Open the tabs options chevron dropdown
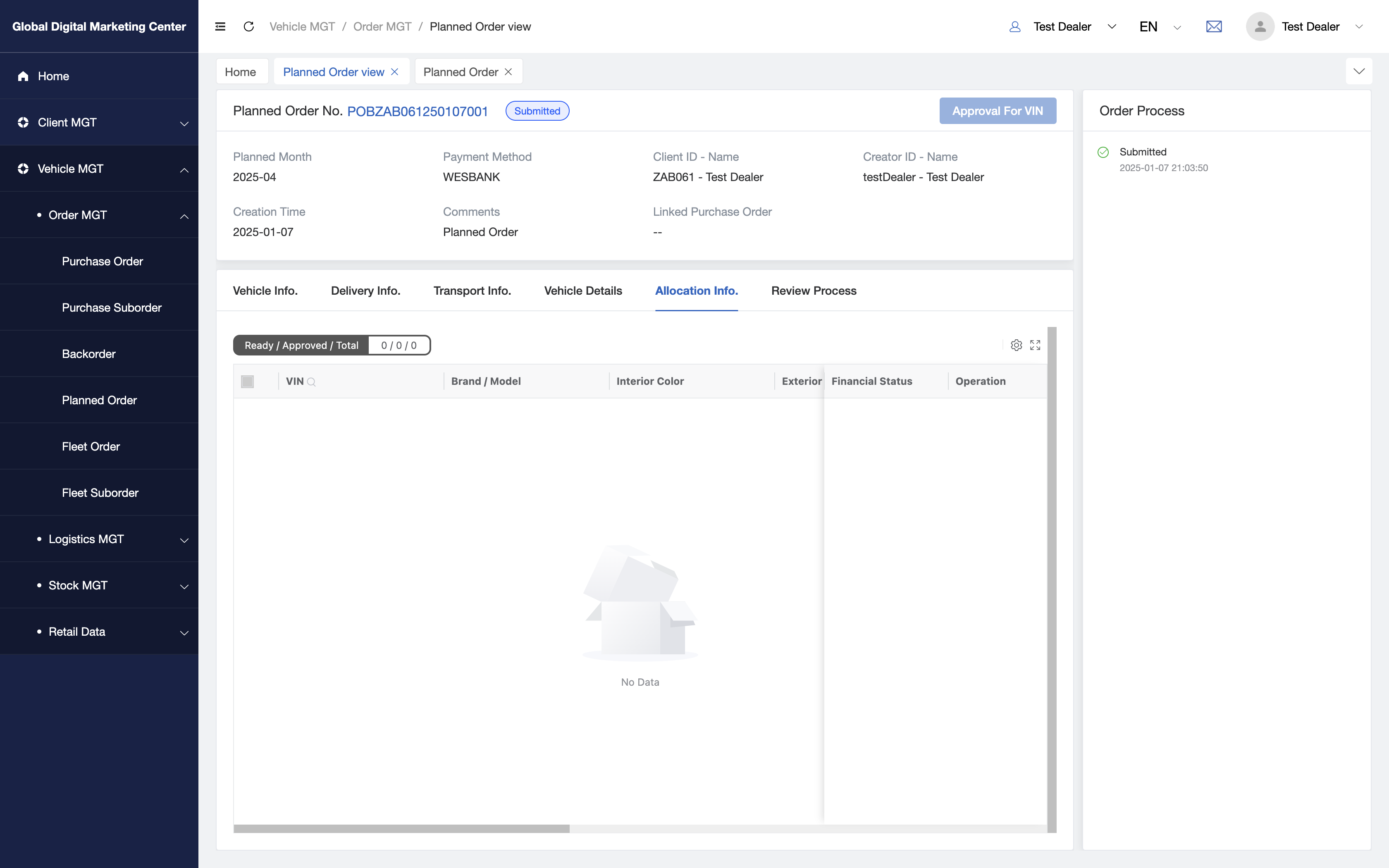This screenshot has height=868, width=1389. [1358, 71]
